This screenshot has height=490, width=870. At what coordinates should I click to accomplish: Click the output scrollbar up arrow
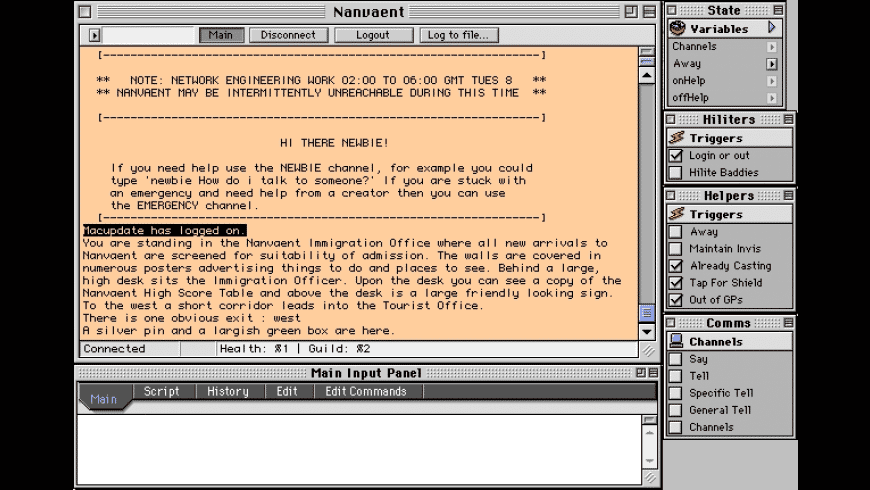(647, 75)
